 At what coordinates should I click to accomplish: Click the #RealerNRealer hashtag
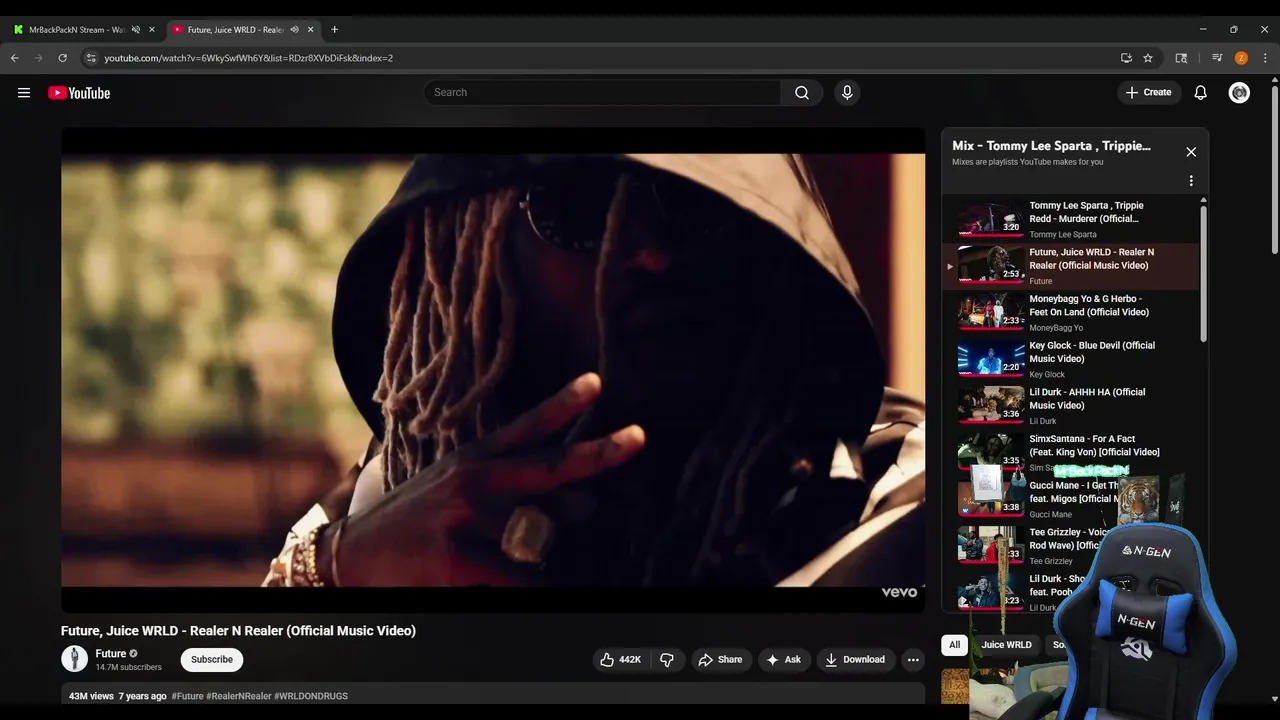(x=239, y=696)
